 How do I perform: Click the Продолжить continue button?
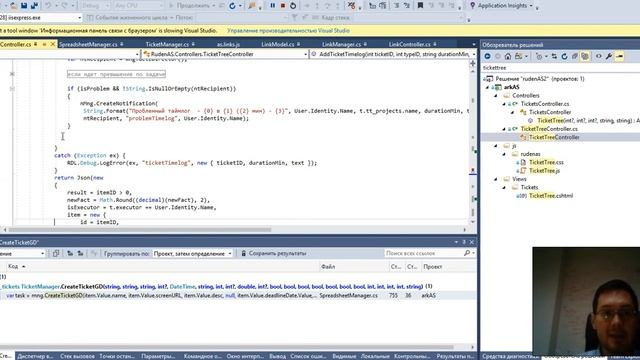click(189, 6)
